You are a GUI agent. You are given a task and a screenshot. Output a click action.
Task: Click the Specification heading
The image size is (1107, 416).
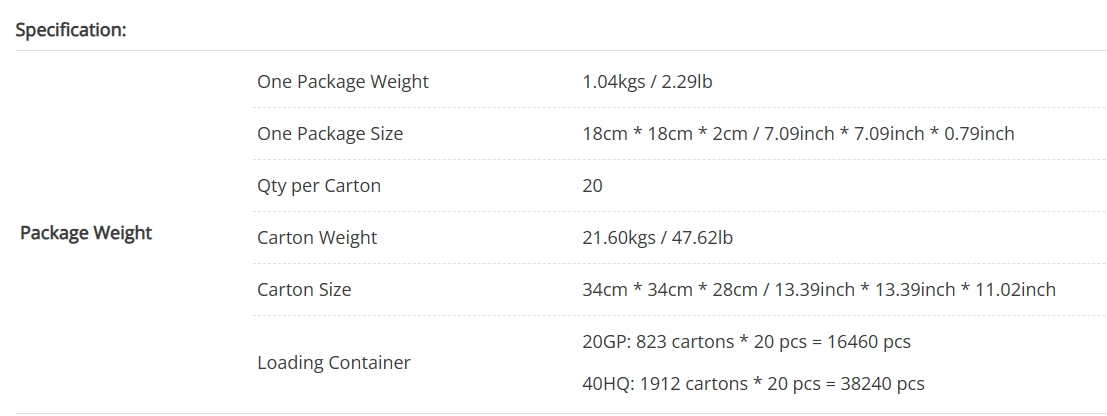(71, 30)
